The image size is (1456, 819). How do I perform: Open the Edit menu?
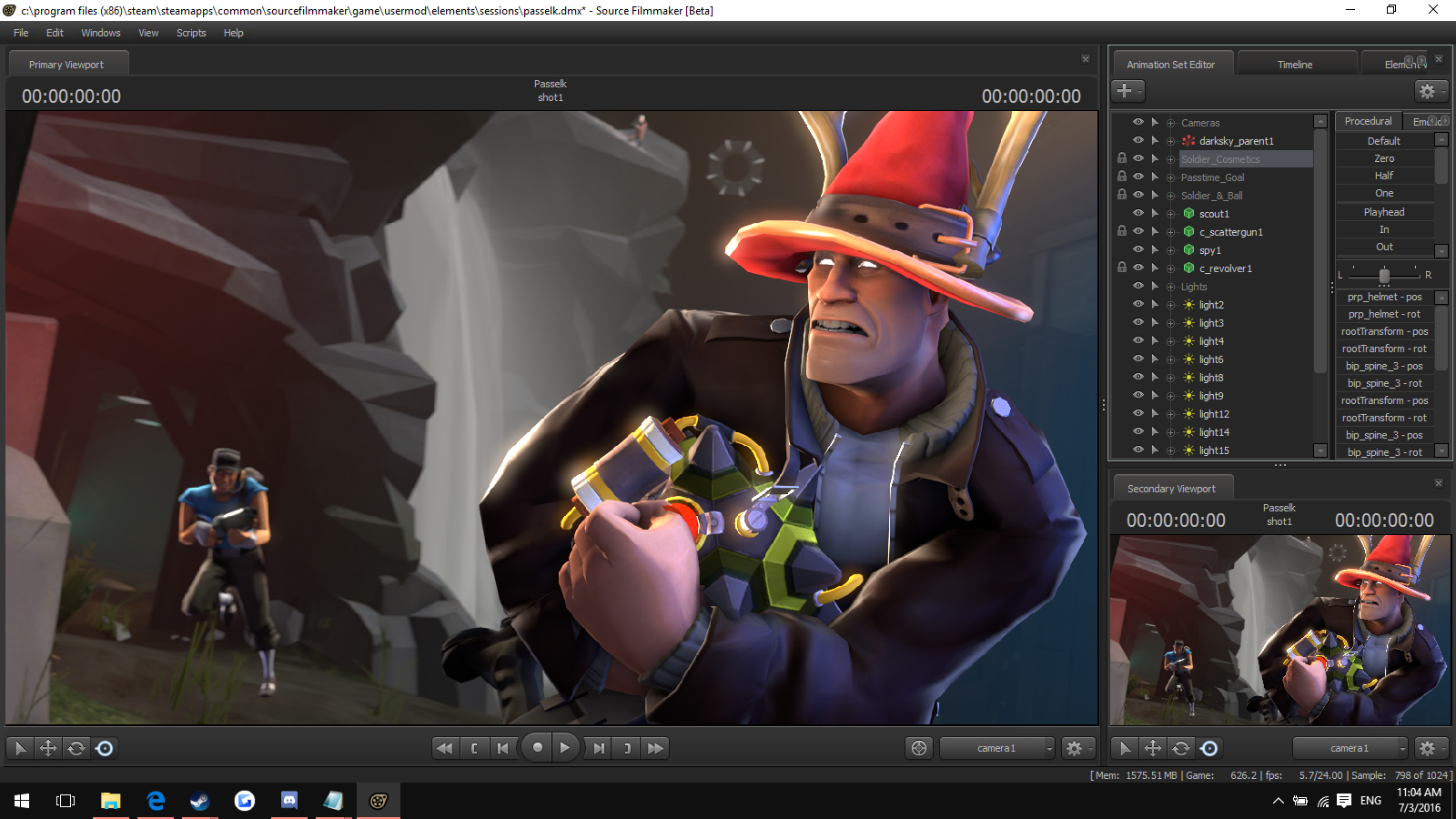tap(55, 33)
